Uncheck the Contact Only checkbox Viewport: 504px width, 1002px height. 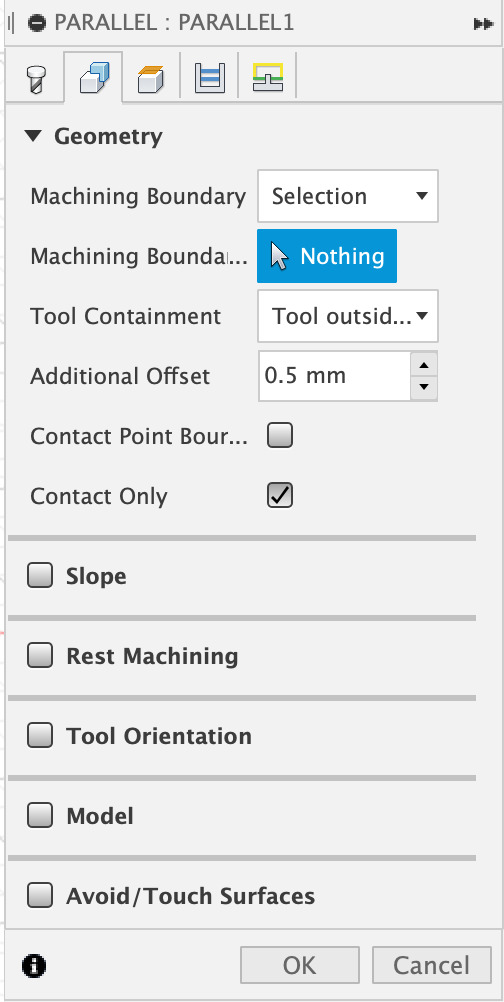tap(280, 496)
